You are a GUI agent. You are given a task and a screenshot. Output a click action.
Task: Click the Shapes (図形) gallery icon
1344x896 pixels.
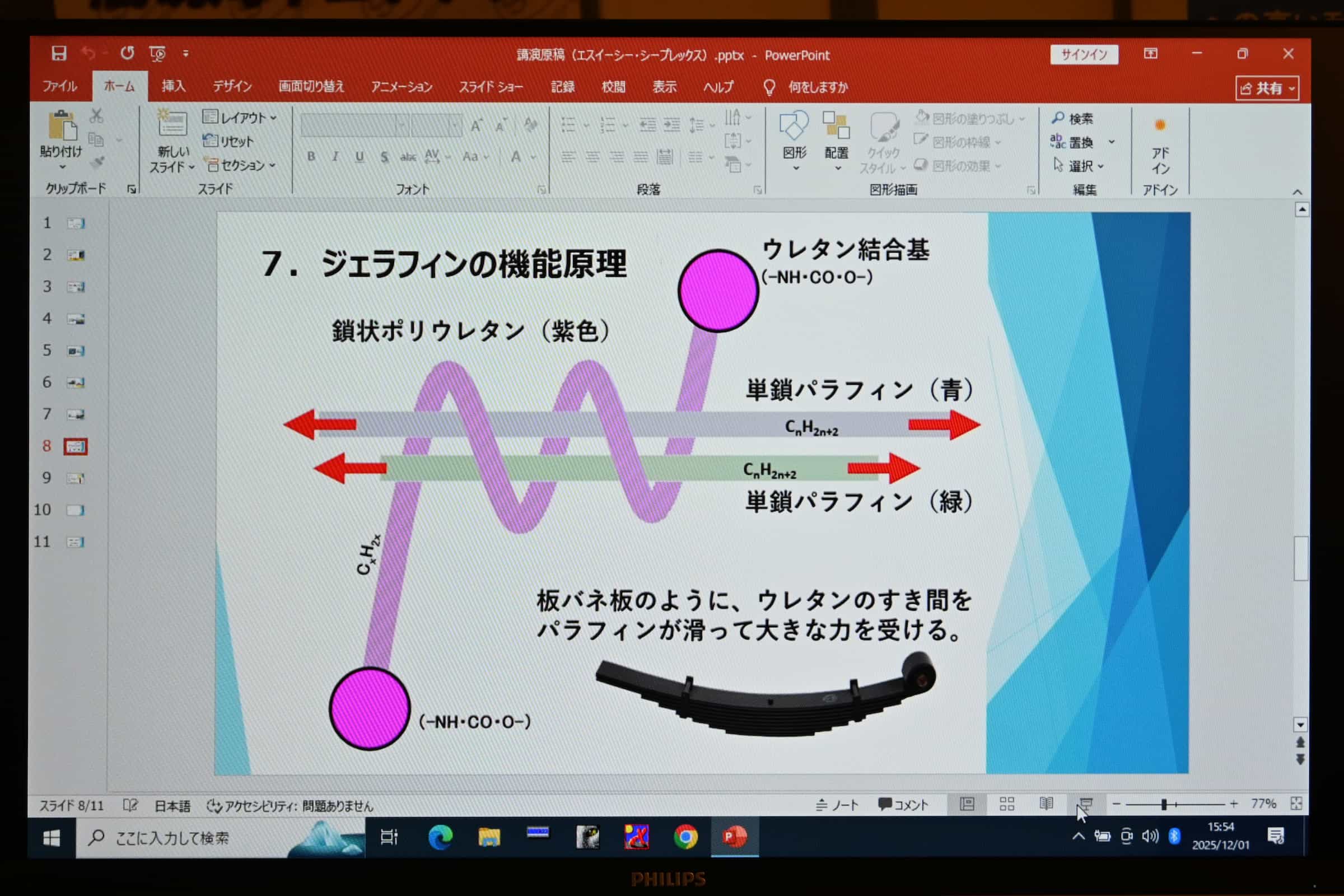tap(794, 127)
